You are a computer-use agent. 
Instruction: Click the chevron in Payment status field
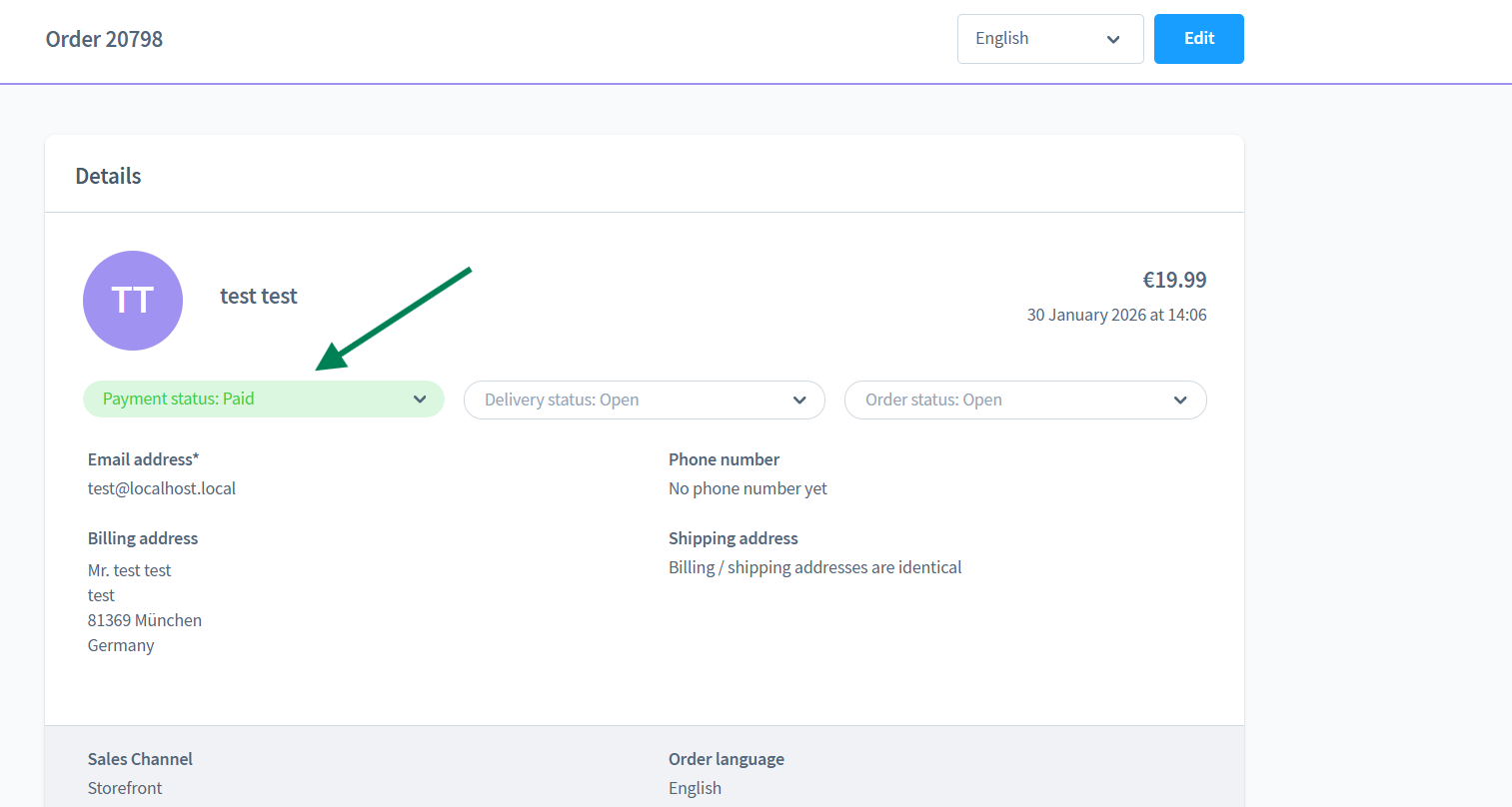420,400
